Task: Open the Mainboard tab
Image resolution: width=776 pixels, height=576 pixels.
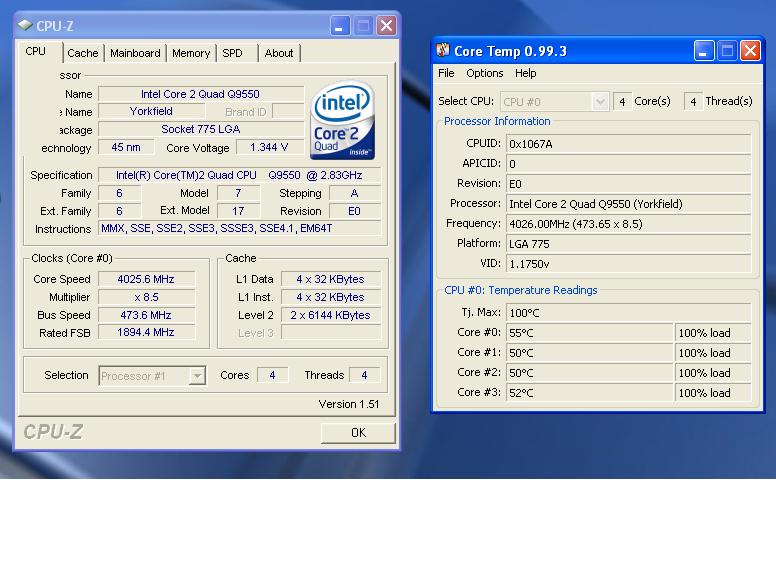Action: click(135, 53)
